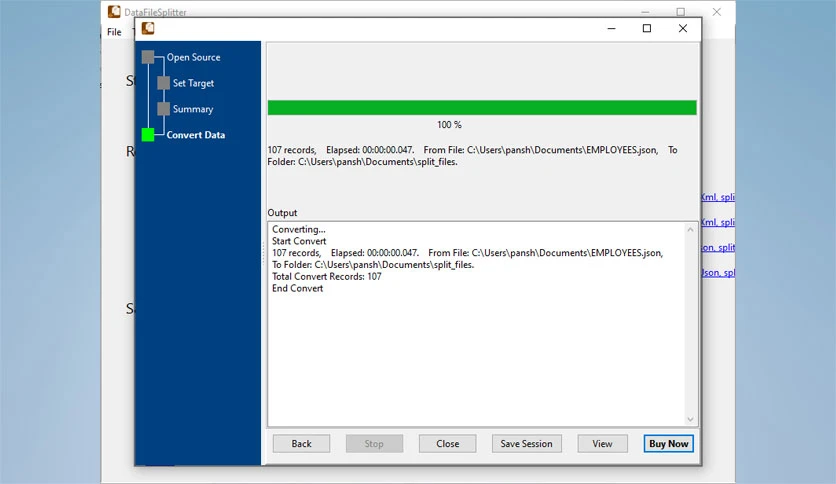Maximize the DataFileSplitter background window
The width and height of the screenshot is (836, 484).
pos(681,11)
